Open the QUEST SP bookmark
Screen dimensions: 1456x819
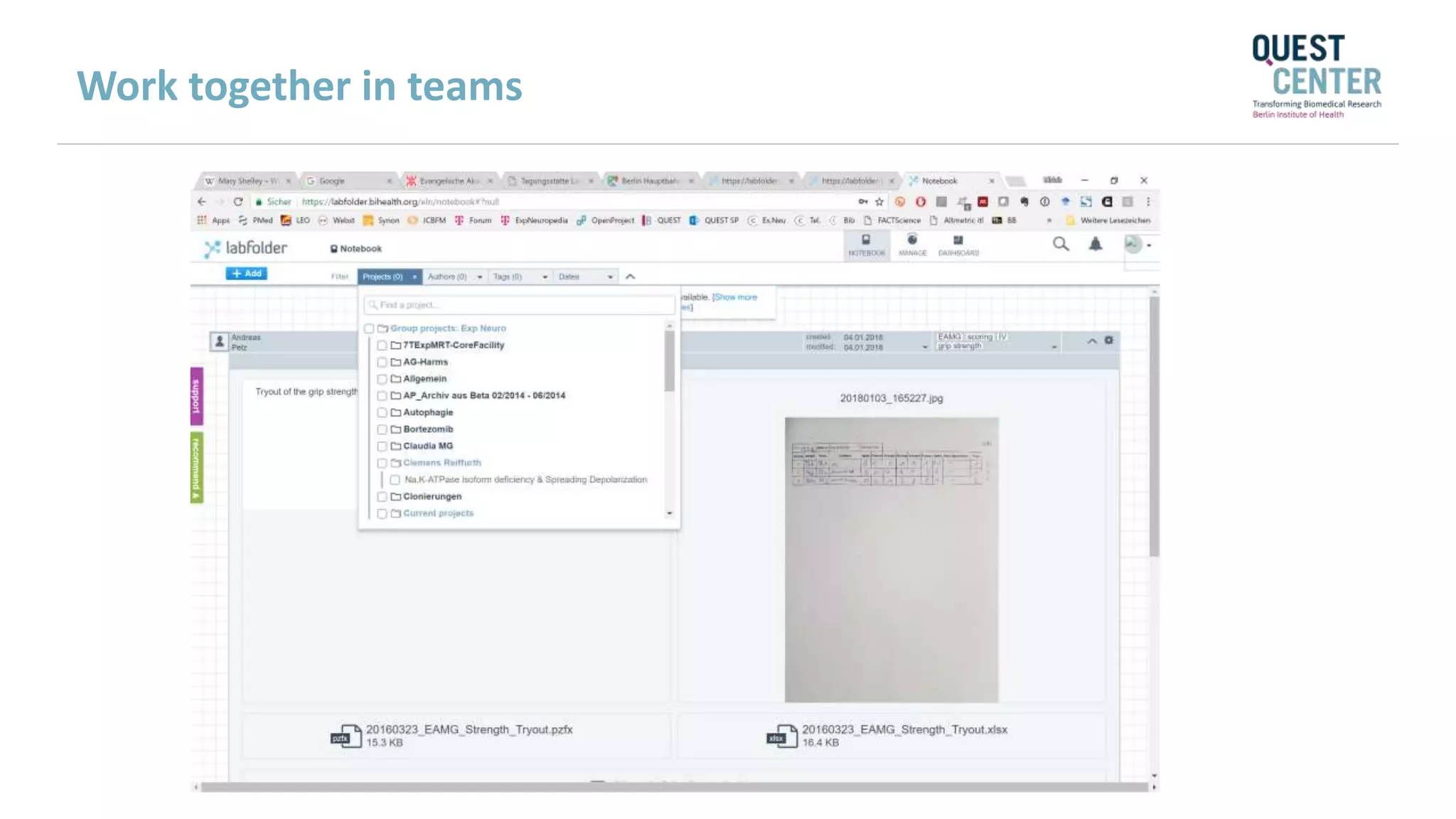coord(714,220)
